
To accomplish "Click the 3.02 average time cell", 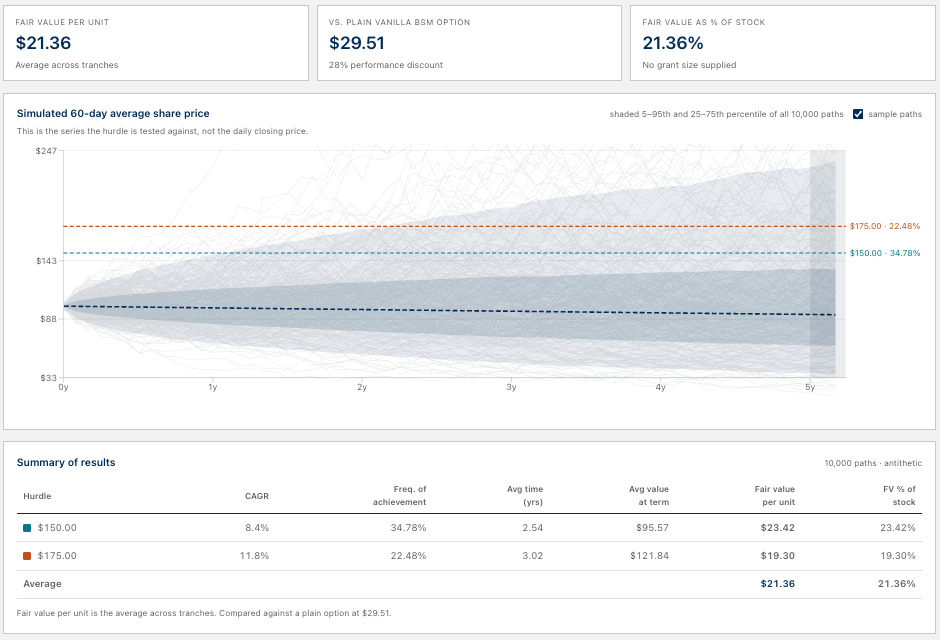I will point(532,556).
